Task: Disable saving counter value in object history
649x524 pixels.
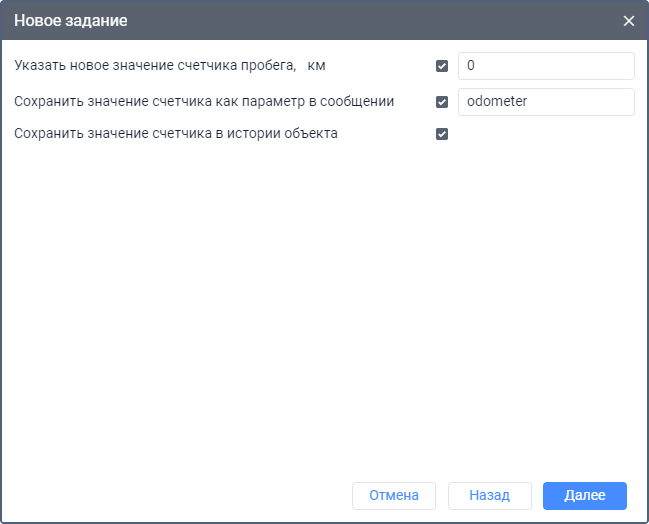Action: click(442, 134)
